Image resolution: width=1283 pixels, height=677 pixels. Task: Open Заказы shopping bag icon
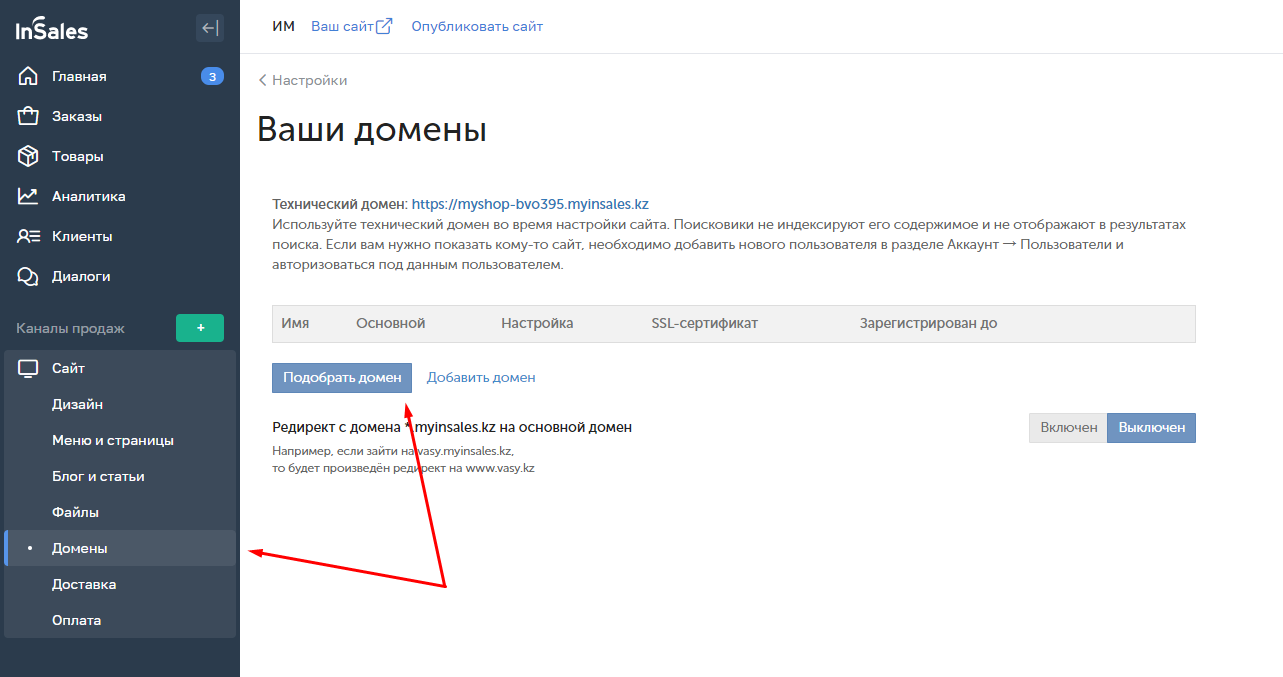28,116
